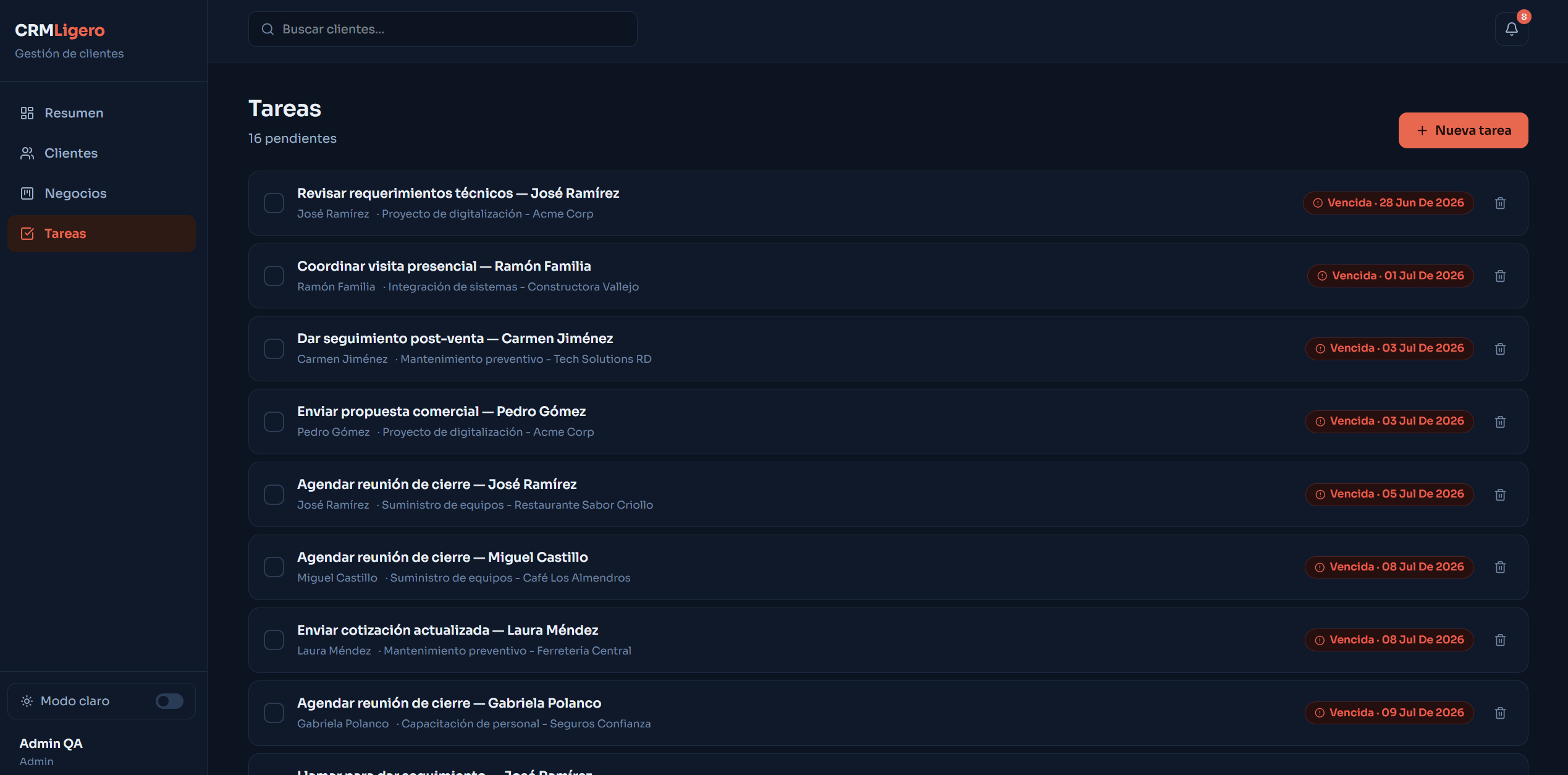Viewport: 1568px width, 775px height.
Task: Check off Enviar cotización actualizada task
Action: click(274, 640)
